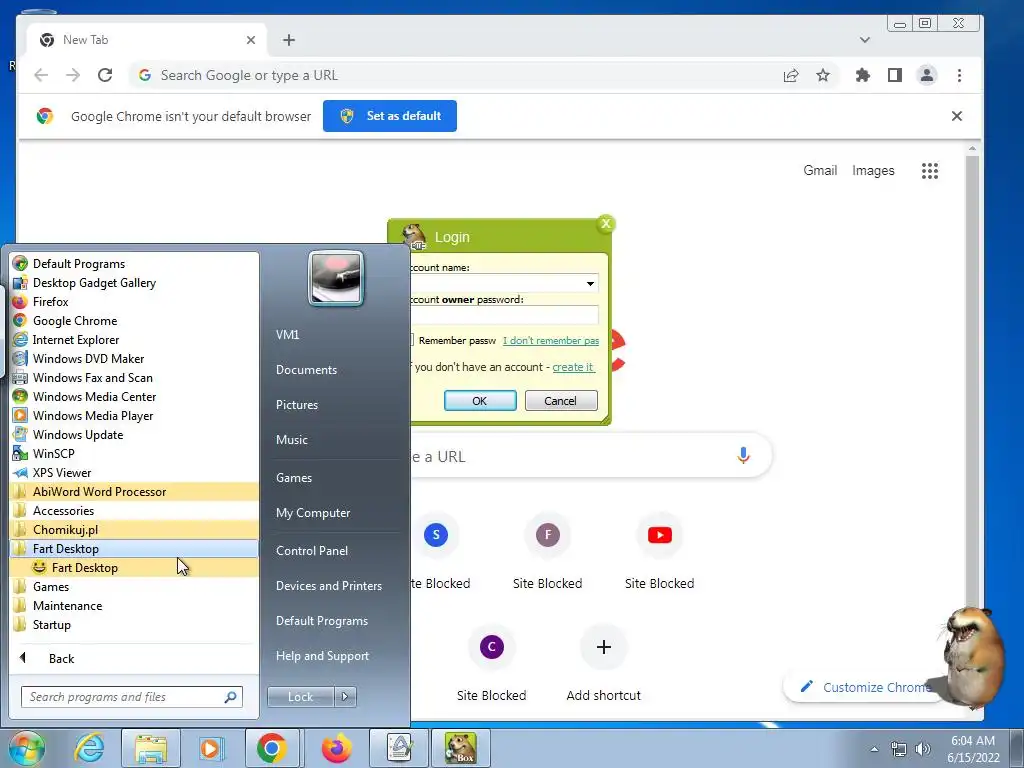This screenshot has height=768, width=1024.
Task: Click Set as default browser button
Action: [390, 116]
